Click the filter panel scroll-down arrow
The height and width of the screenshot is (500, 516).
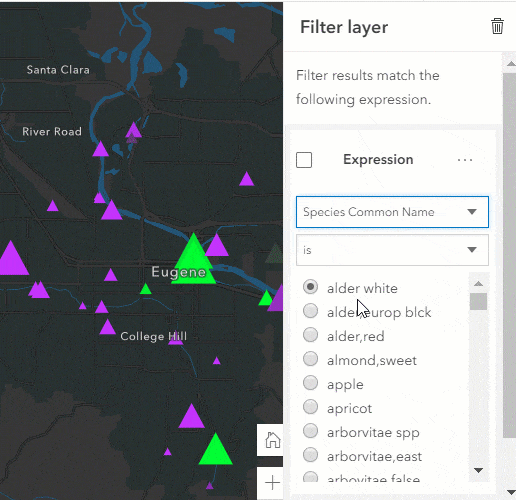511,492
